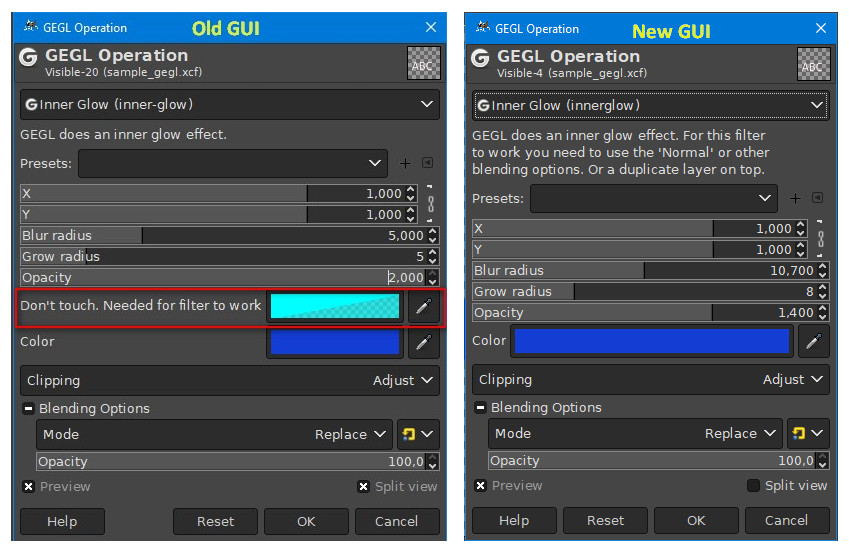Collapse Blending Options in New GUI
The width and height of the screenshot is (849, 553).
(x=480, y=407)
